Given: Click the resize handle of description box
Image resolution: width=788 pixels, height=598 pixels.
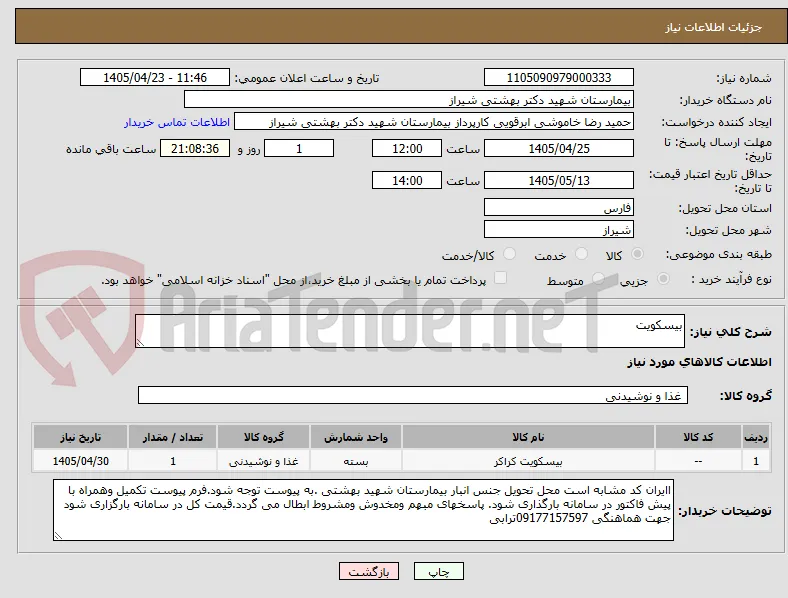Looking at the screenshot, I should pyautogui.click(x=140, y=343).
